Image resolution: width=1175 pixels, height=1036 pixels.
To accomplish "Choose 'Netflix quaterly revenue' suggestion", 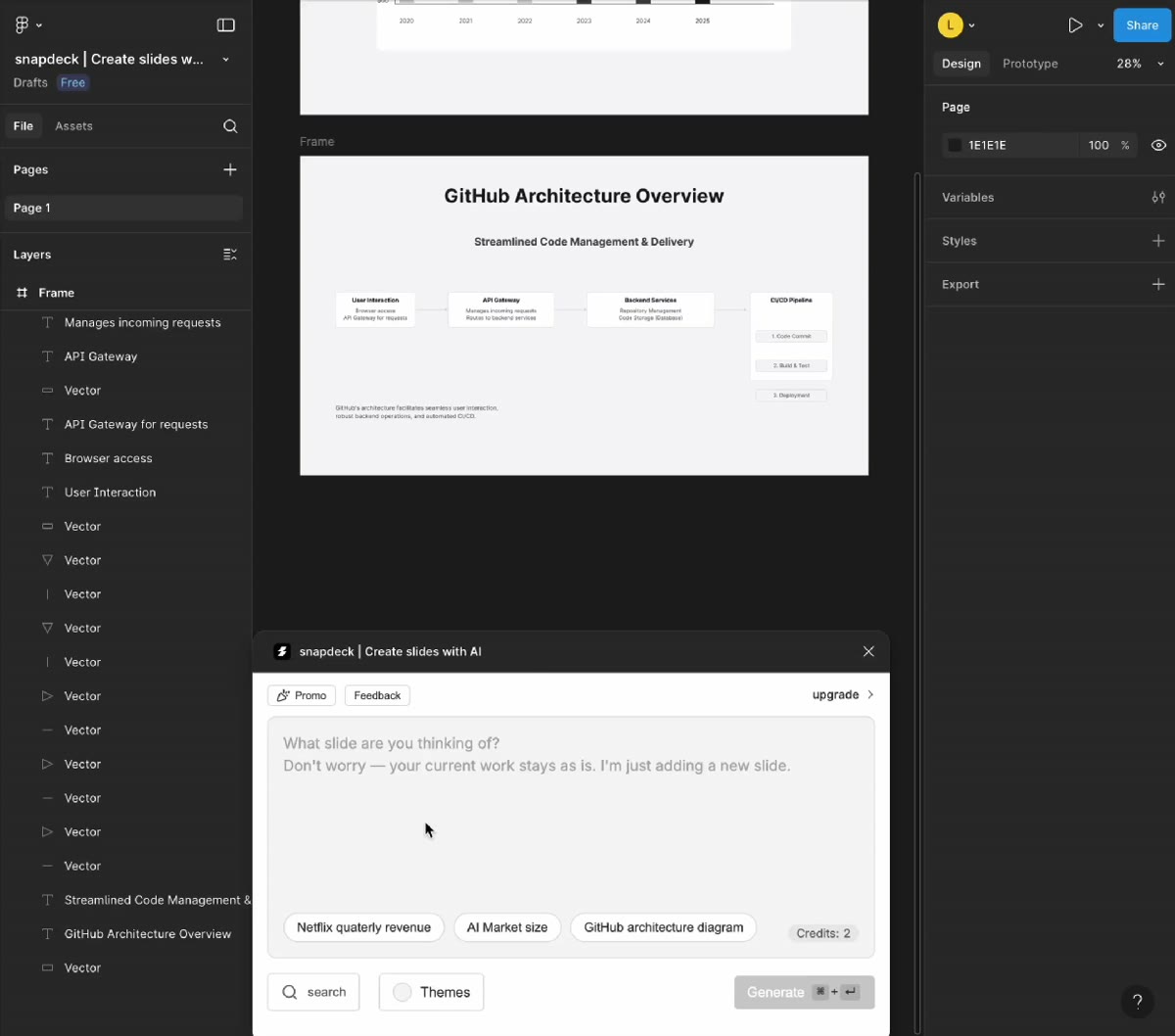I will point(363,927).
